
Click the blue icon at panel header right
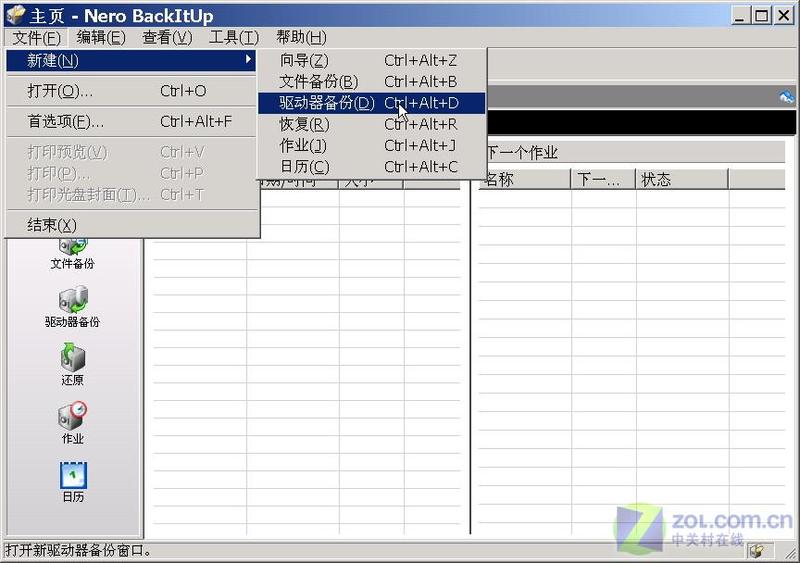pos(786,96)
